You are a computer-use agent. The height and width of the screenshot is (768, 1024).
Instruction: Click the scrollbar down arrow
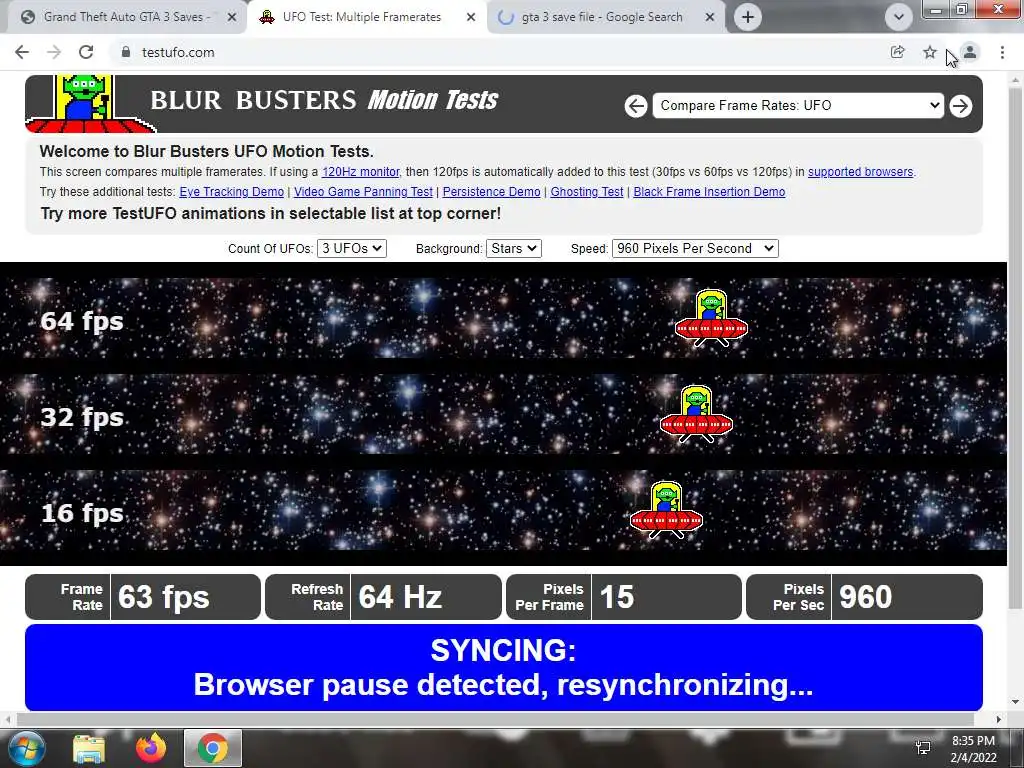point(1015,702)
